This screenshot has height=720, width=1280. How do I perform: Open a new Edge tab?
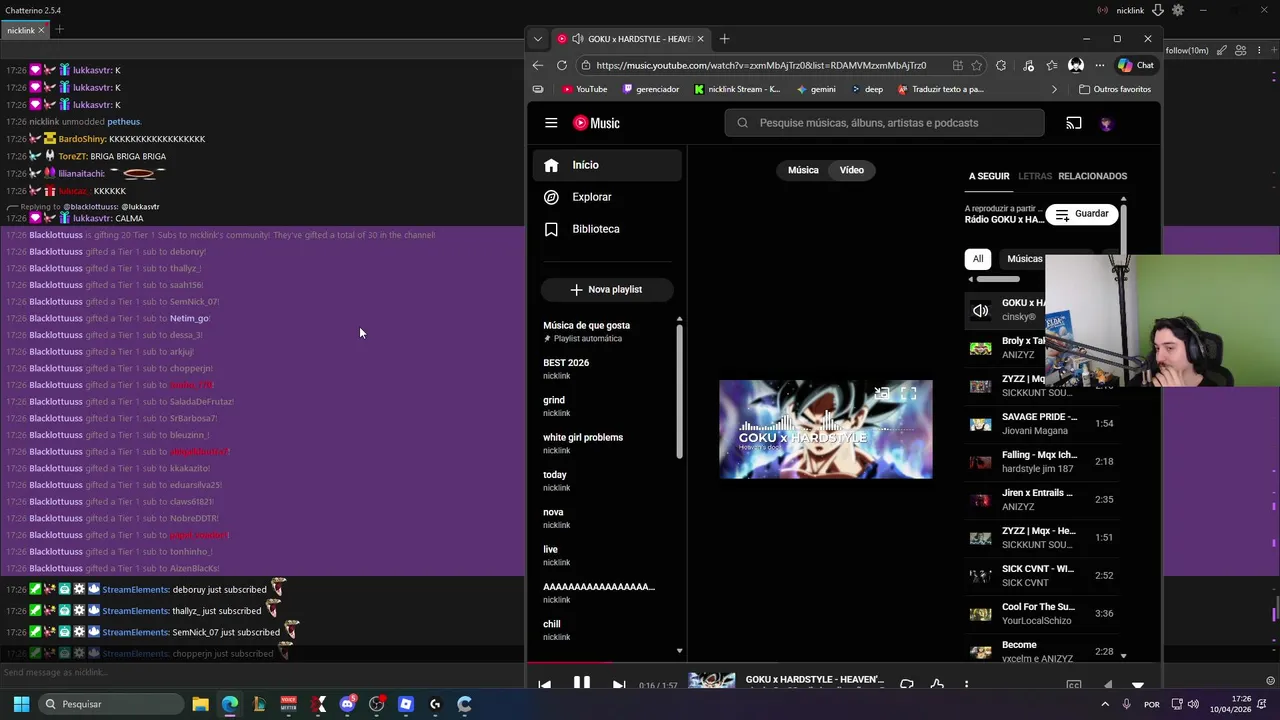724,39
